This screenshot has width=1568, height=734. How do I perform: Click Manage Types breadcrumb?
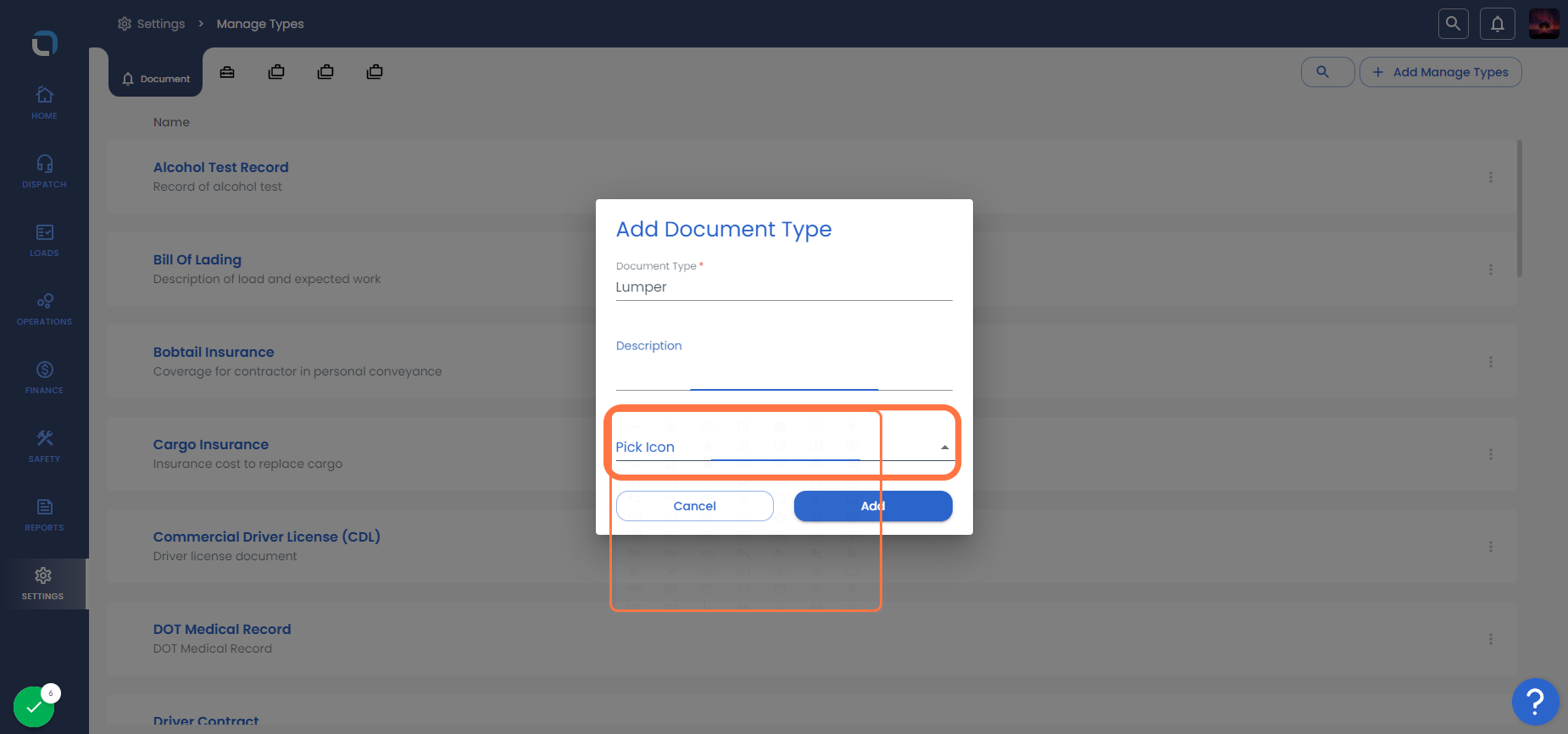click(x=260, y=24)
